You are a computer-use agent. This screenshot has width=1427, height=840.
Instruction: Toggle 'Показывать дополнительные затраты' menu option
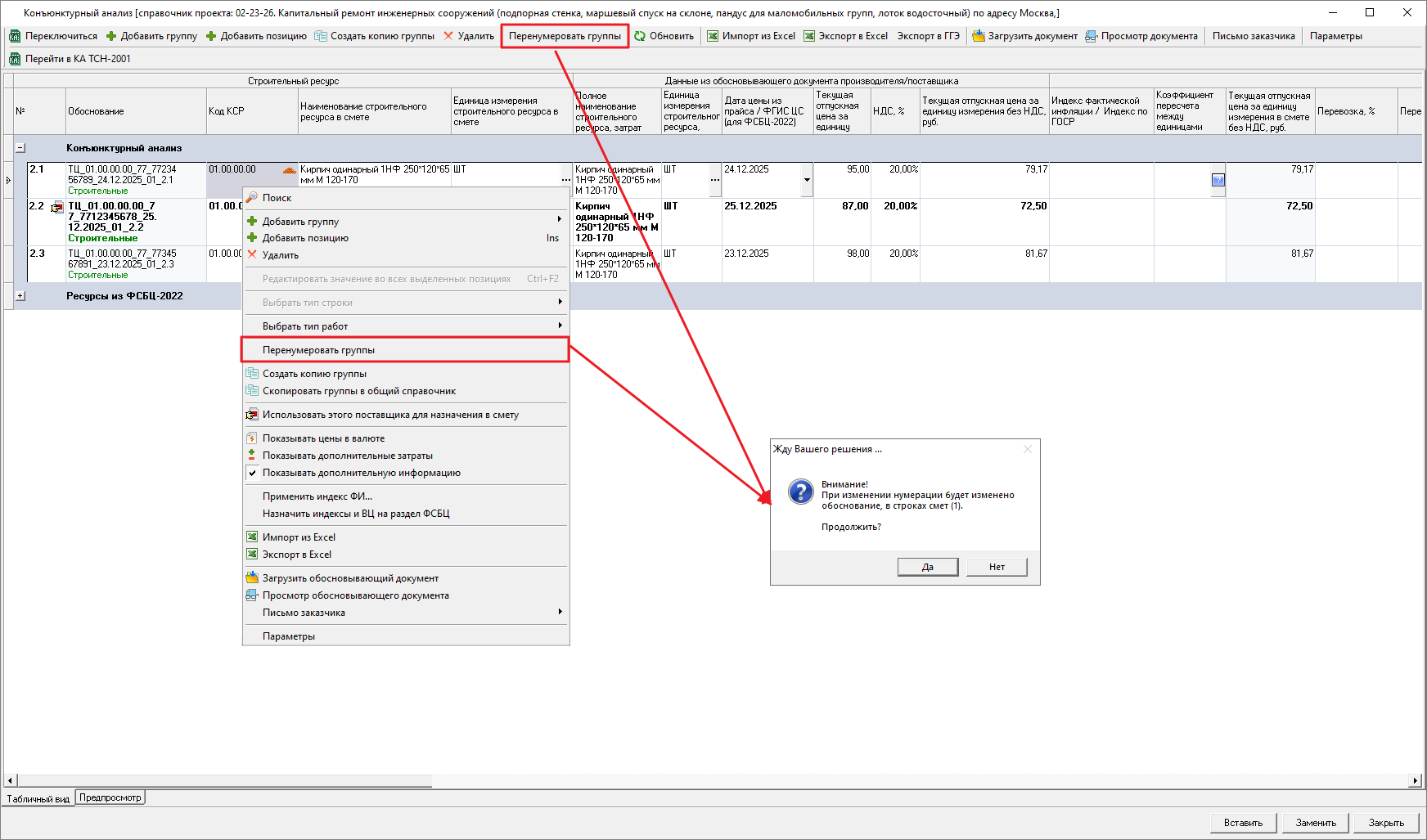coord(347,456)
